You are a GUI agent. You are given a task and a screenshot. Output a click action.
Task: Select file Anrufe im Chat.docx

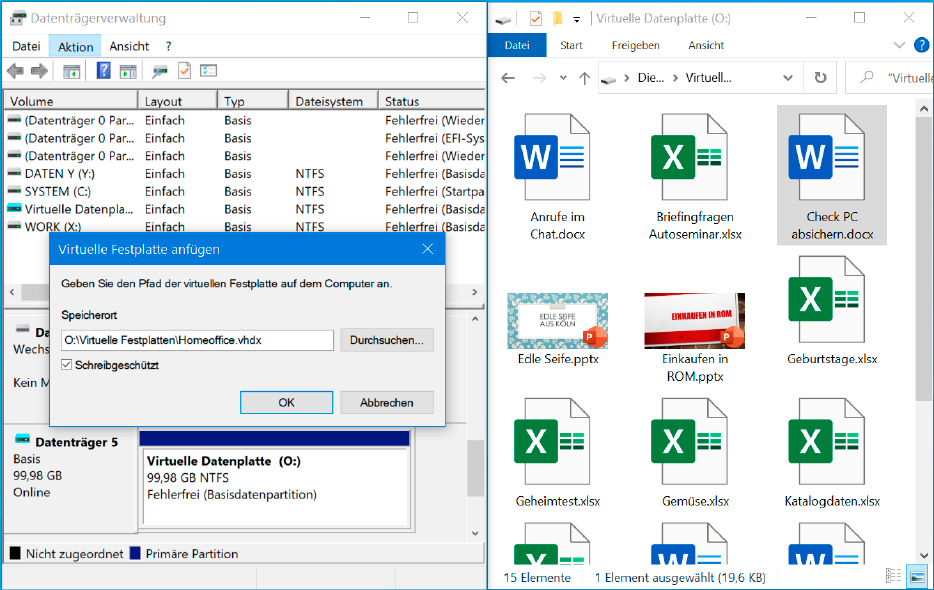coord(558,176)
